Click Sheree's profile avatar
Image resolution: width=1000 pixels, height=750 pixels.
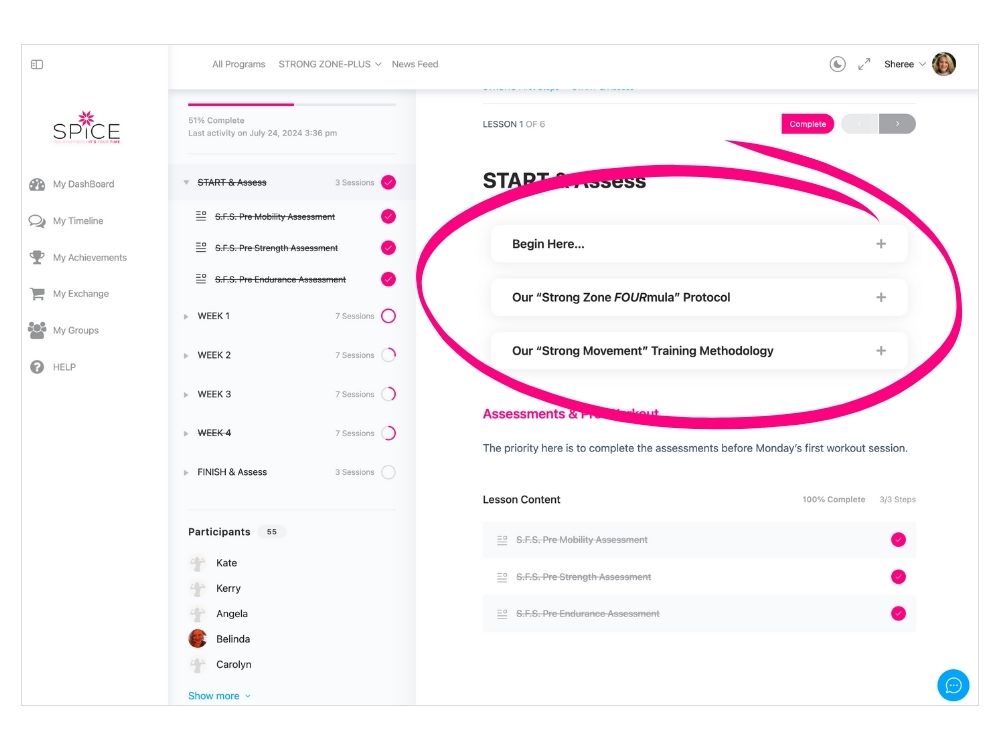point(943,64)
